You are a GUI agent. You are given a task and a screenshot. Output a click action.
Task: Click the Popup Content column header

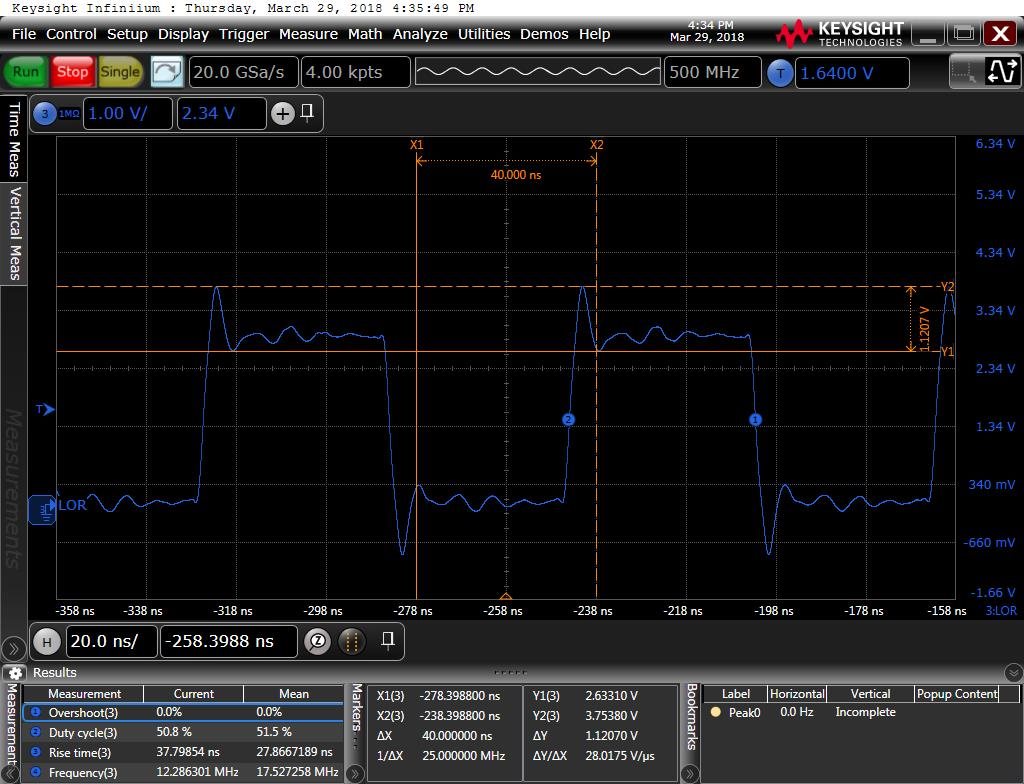click(957, 694)
